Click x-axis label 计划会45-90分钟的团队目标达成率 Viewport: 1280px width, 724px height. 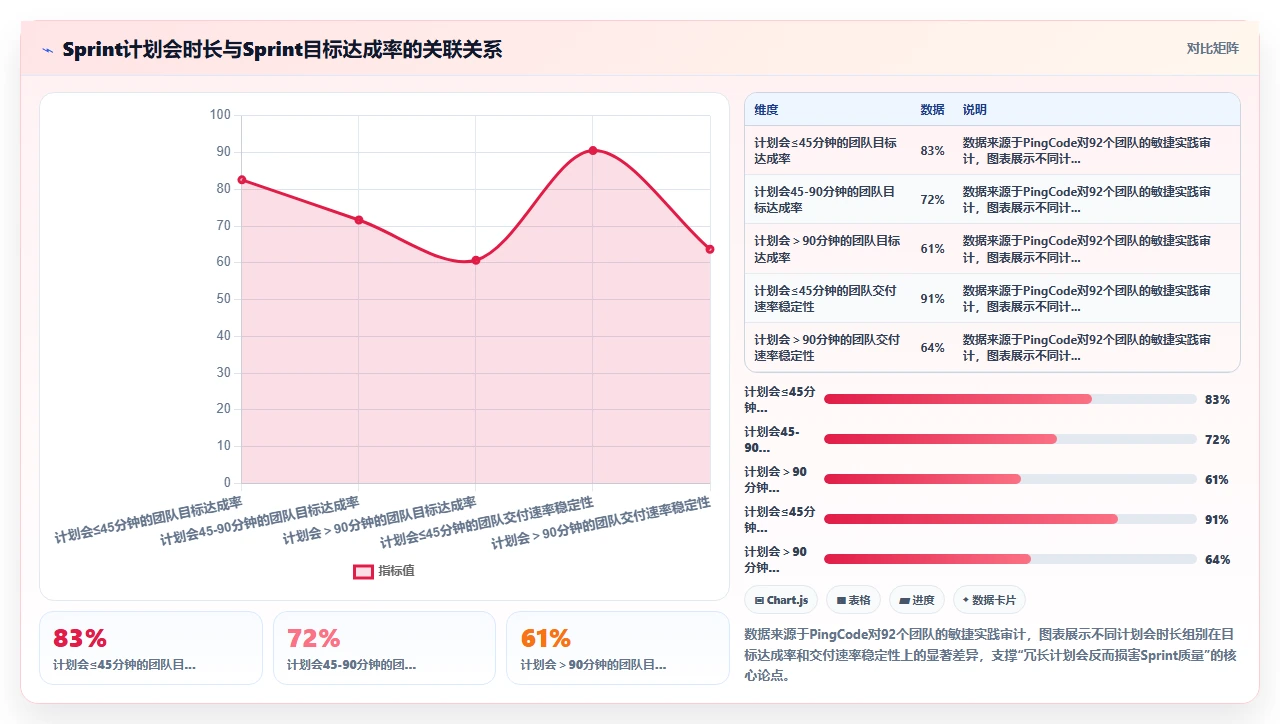pyautogui.click(x=259, y=521)
